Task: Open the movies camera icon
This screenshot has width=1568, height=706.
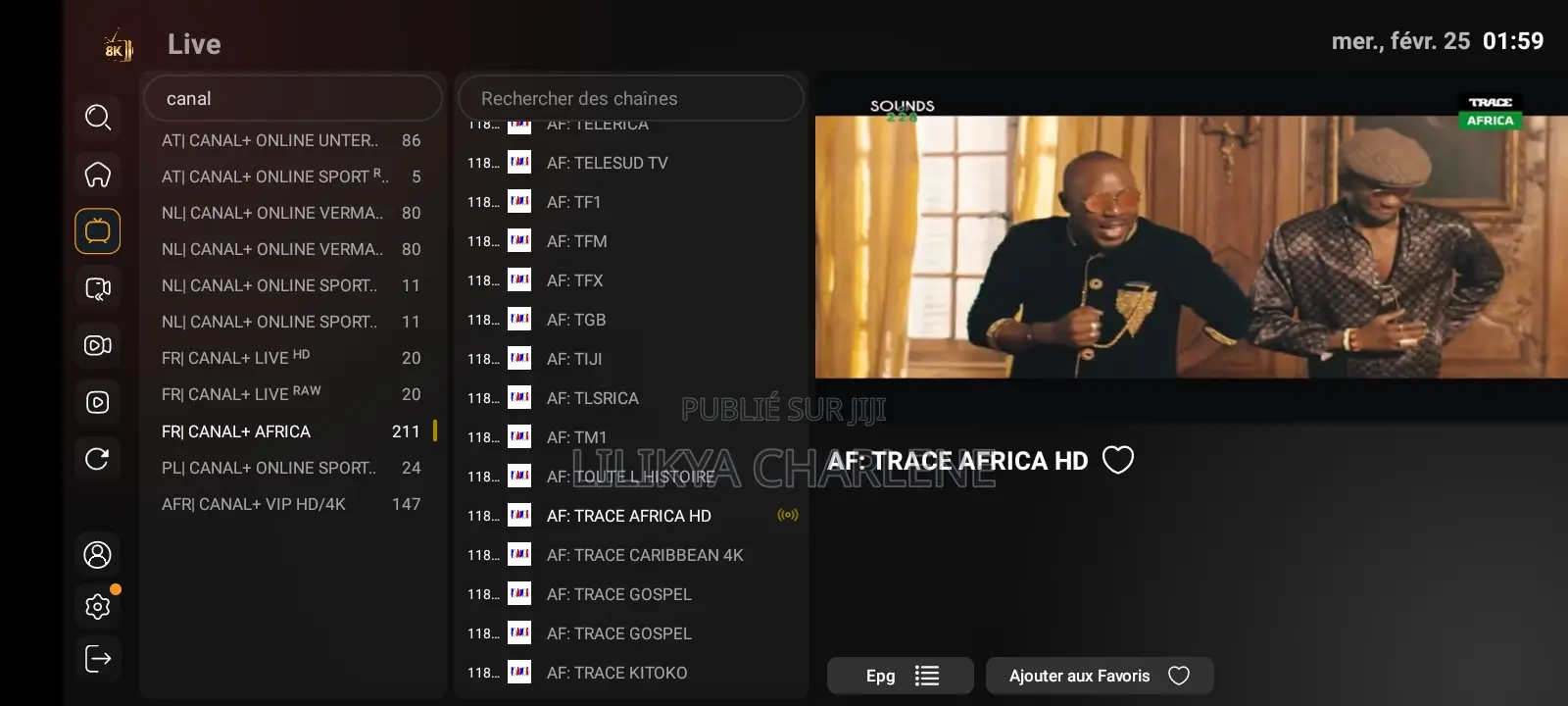Action: click(x=98, y=345)
